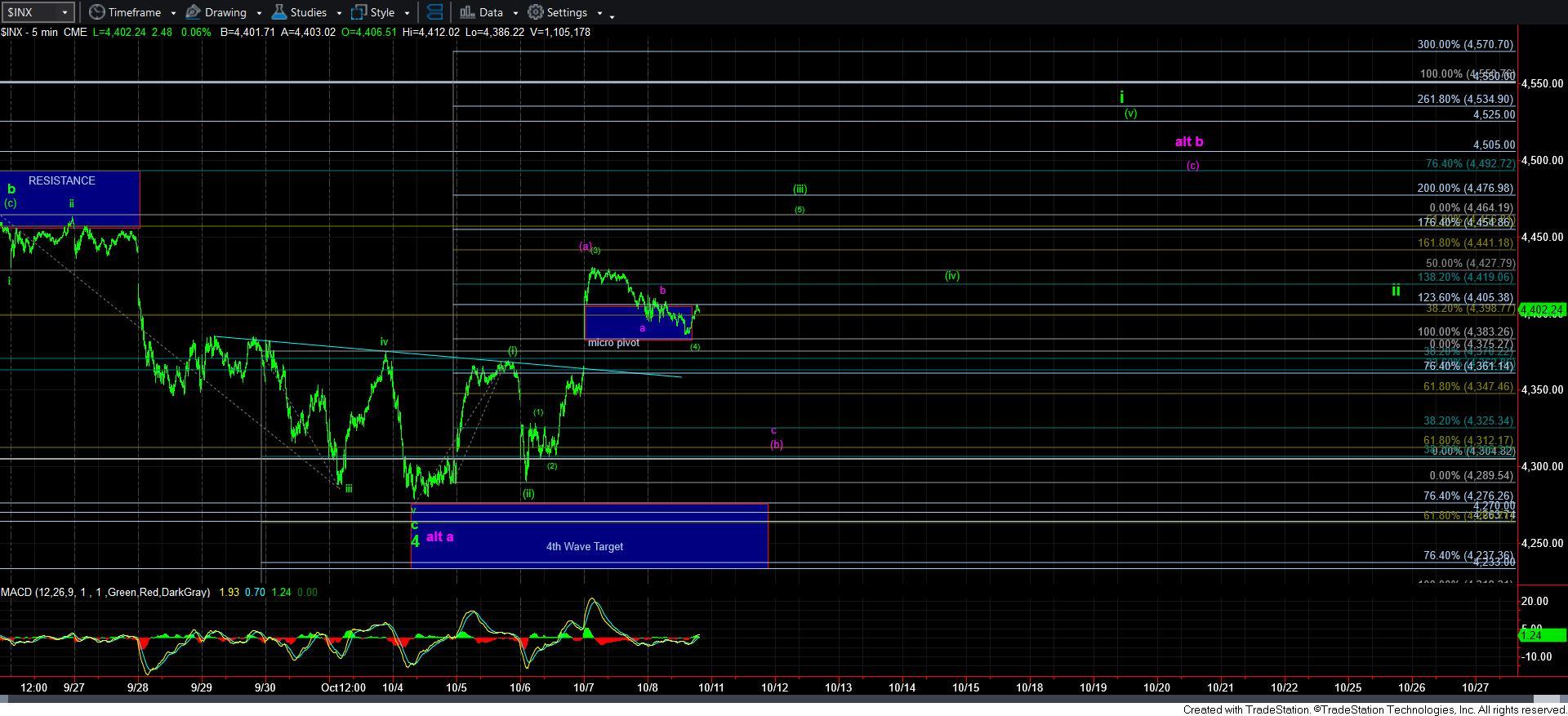
Task: Click the Timeframe clock icon
Action: pyautogui.click(x=97, y=12)
